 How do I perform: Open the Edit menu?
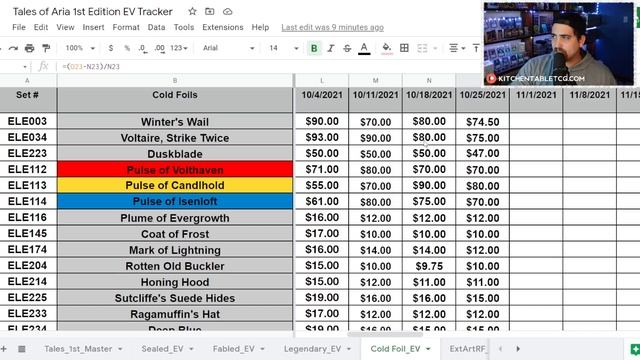41,27
